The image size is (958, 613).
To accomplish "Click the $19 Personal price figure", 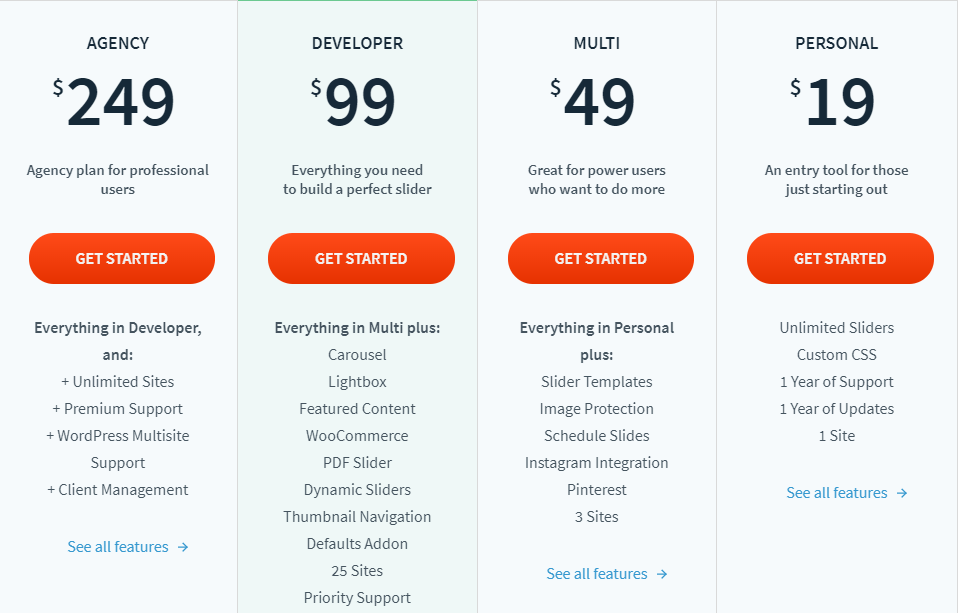I will [x=832, y=102].
